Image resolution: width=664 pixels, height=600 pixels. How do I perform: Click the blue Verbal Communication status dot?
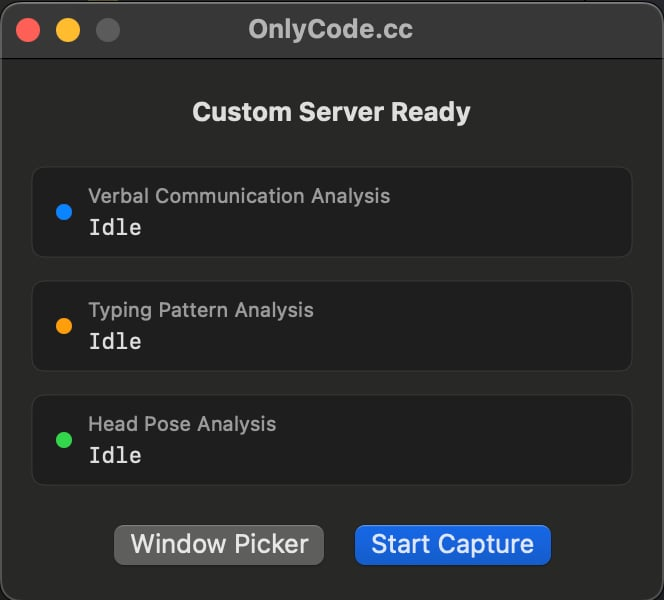click(64, 212)
